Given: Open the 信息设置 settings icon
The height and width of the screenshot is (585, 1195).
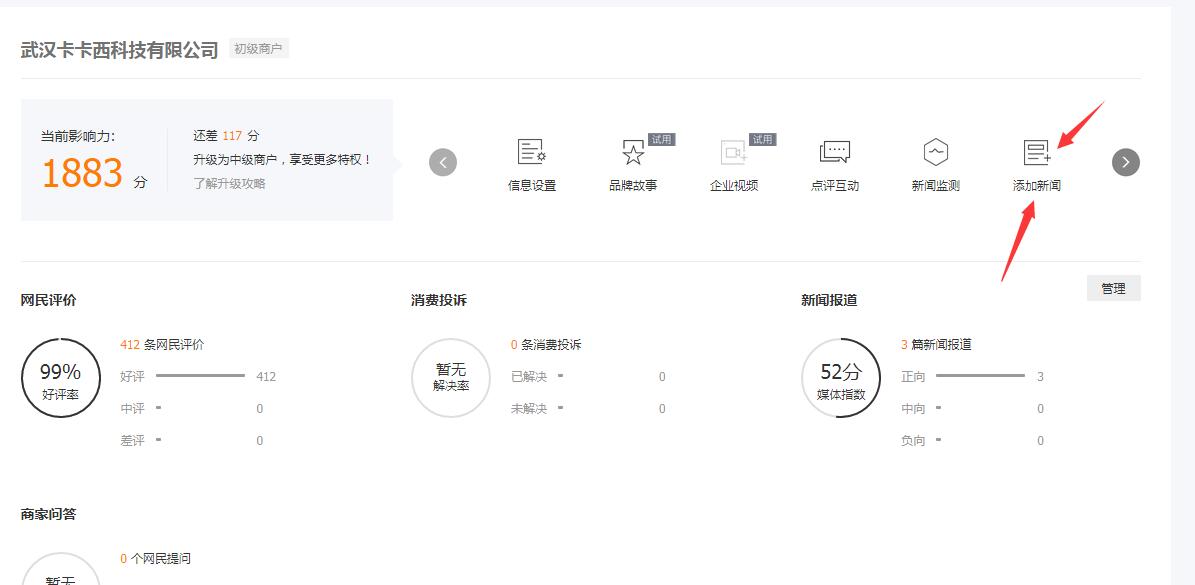Looking at the screenshot, I should (x=531, y=152).
